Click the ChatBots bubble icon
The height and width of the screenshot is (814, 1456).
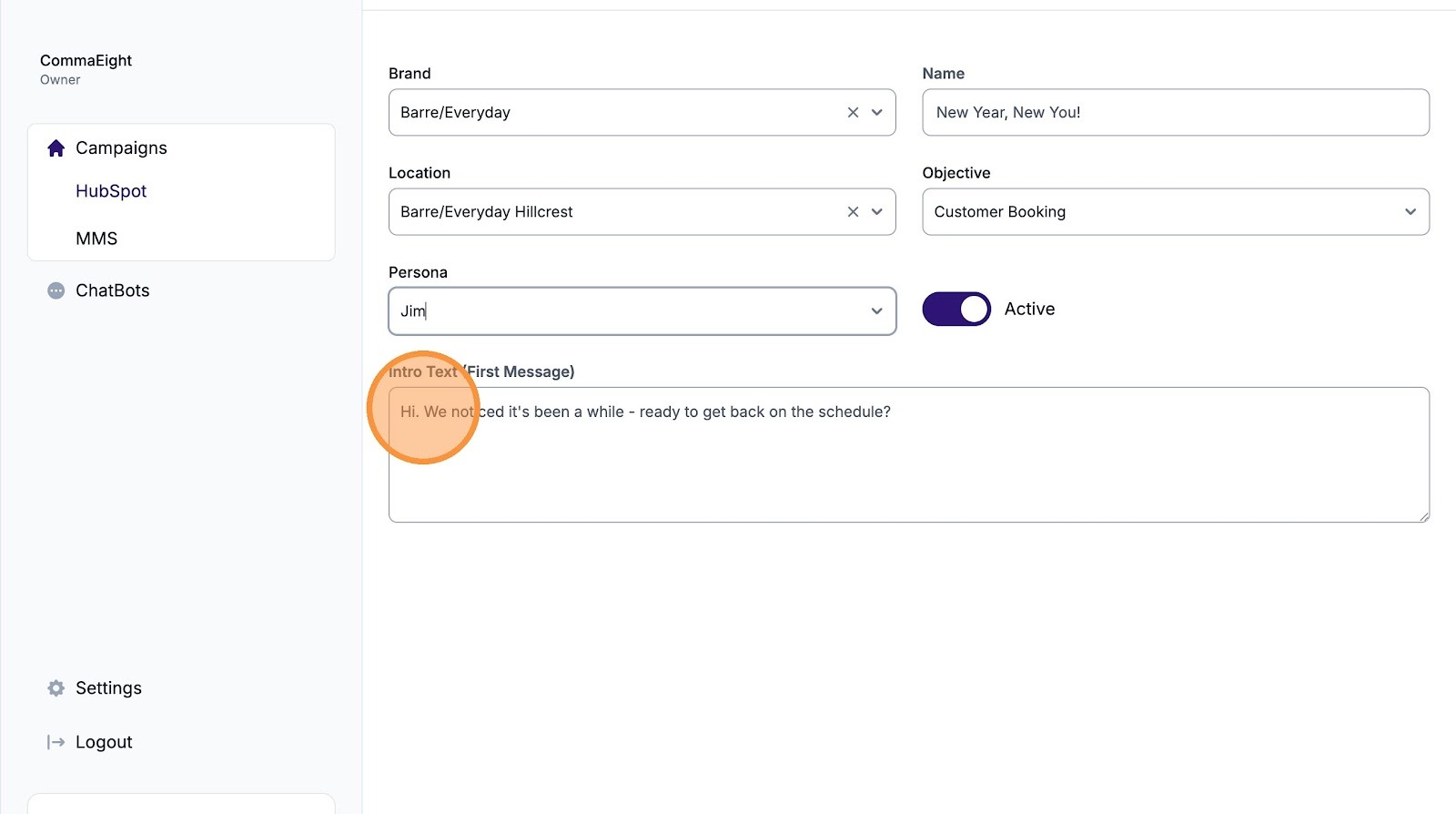56,290
